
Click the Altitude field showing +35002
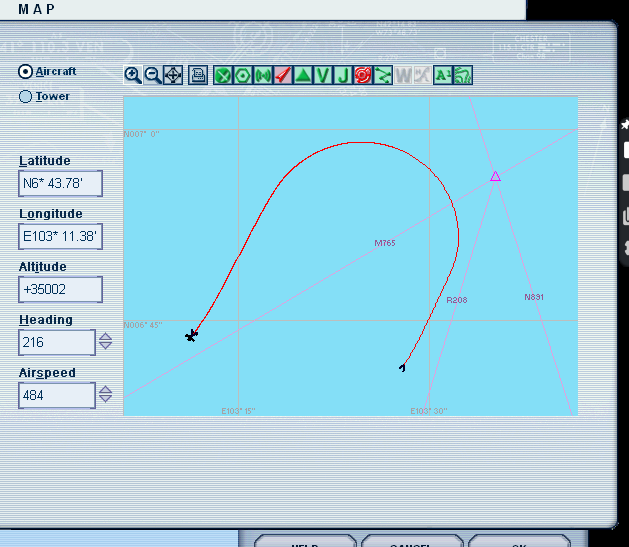point(61,290)
